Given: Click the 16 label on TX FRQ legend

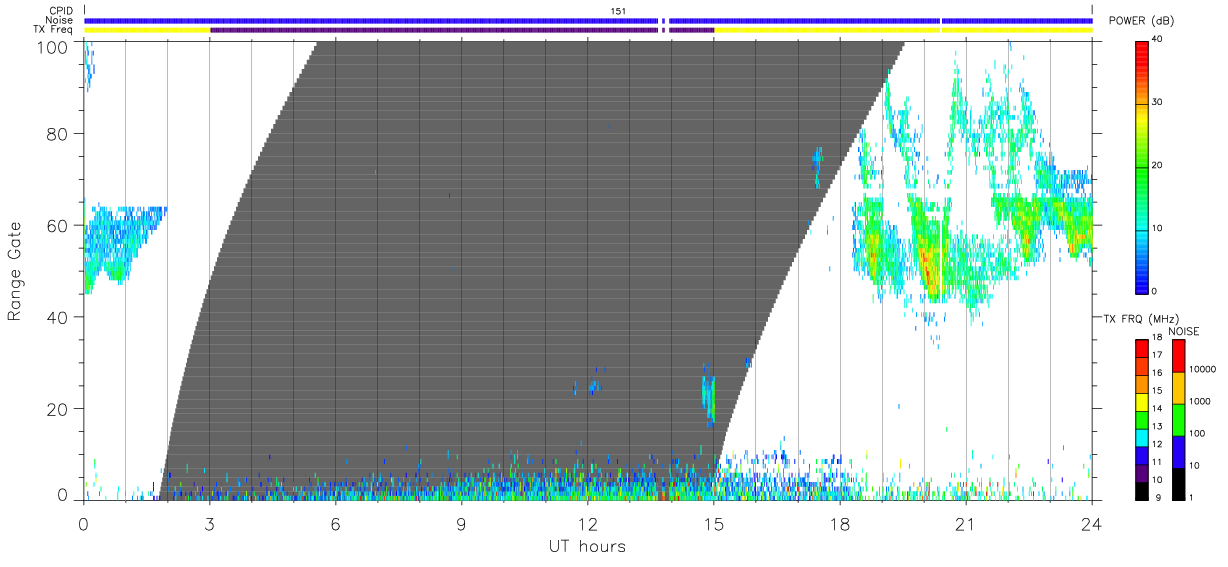Looking at the screenshot, I should [1157, 374].
